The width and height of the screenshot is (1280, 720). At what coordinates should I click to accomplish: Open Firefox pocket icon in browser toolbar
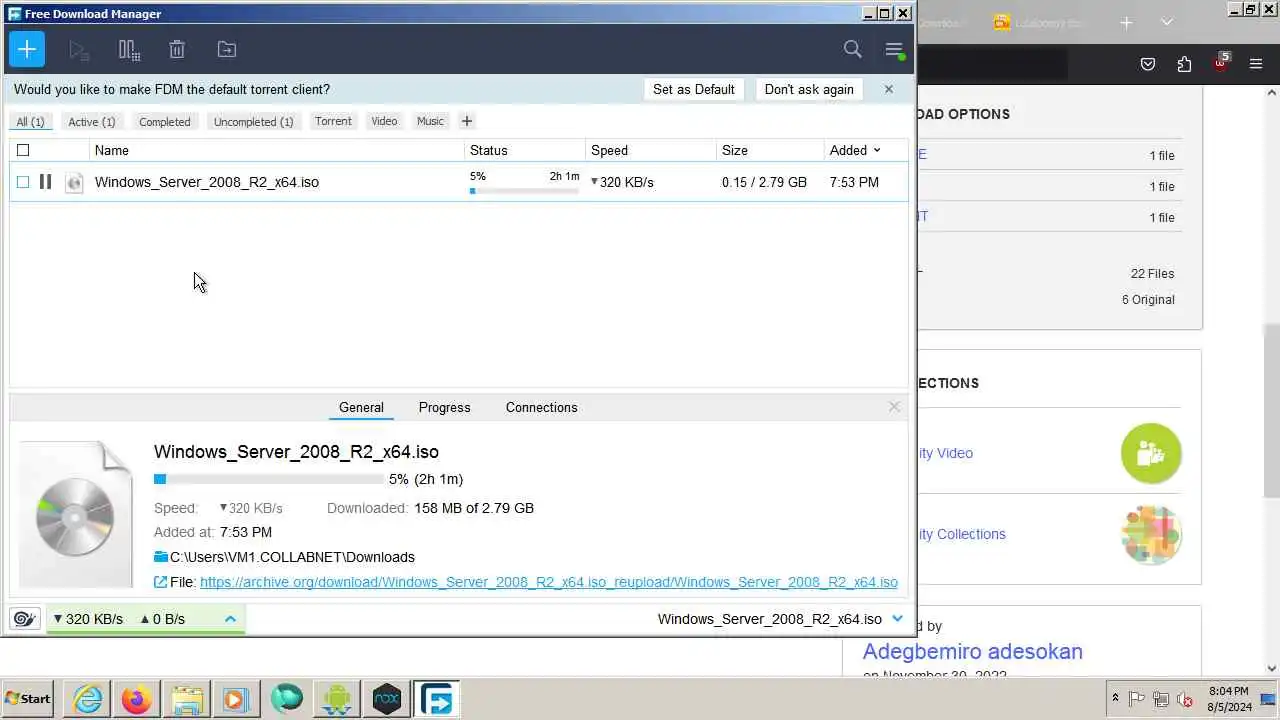tap(1148, 64)
